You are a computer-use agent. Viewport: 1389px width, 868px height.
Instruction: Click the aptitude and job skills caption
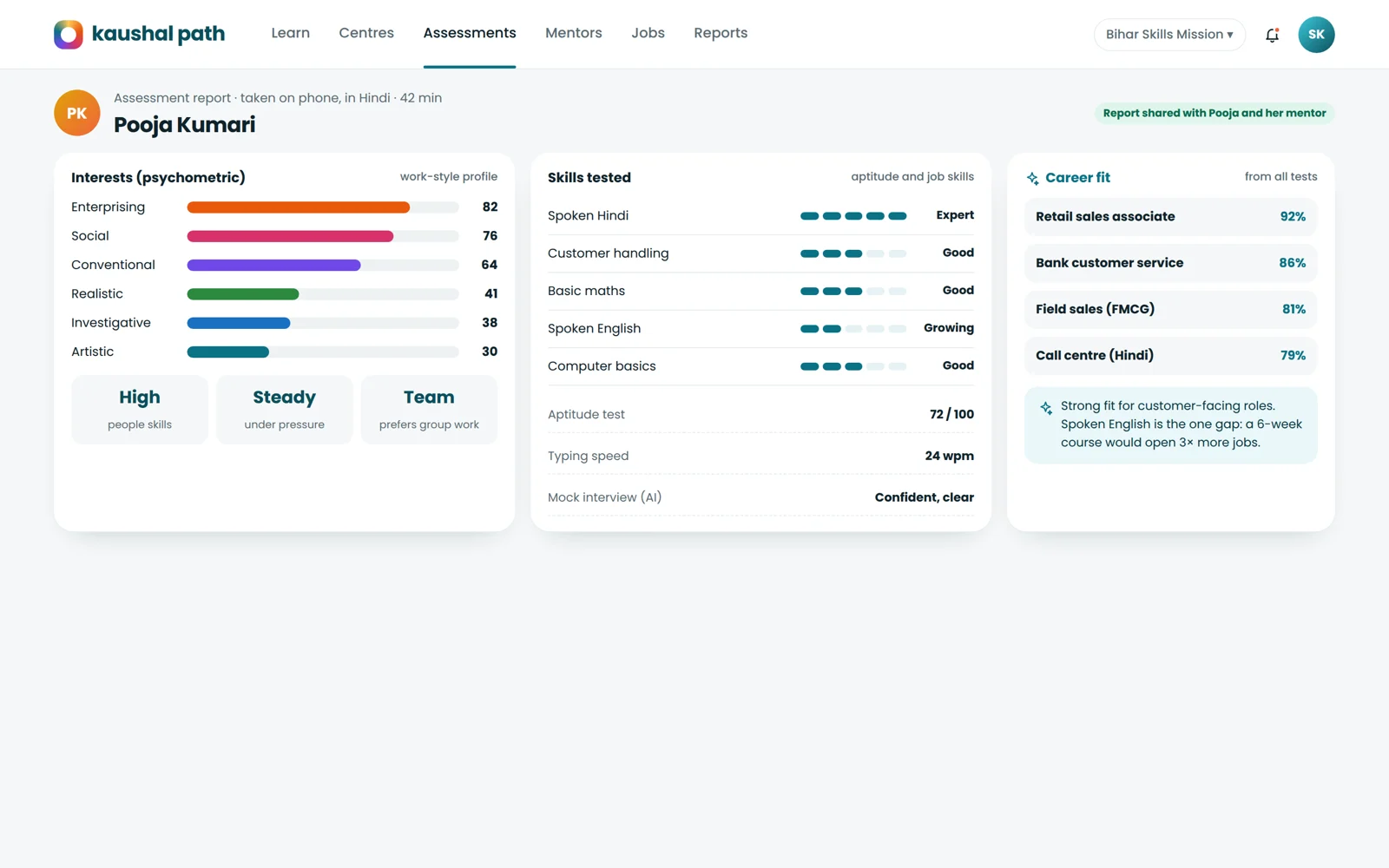[x=912, y=176]
